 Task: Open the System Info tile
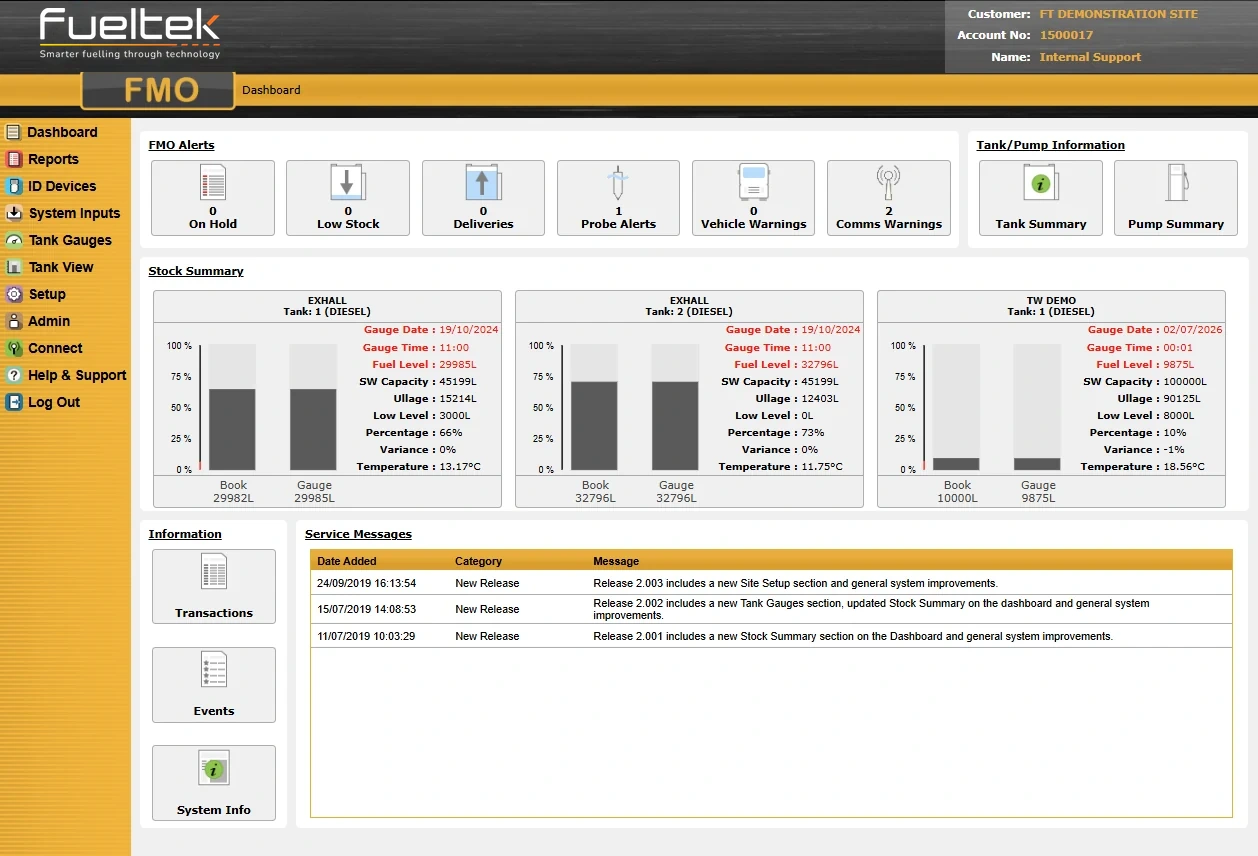point(214,783)
